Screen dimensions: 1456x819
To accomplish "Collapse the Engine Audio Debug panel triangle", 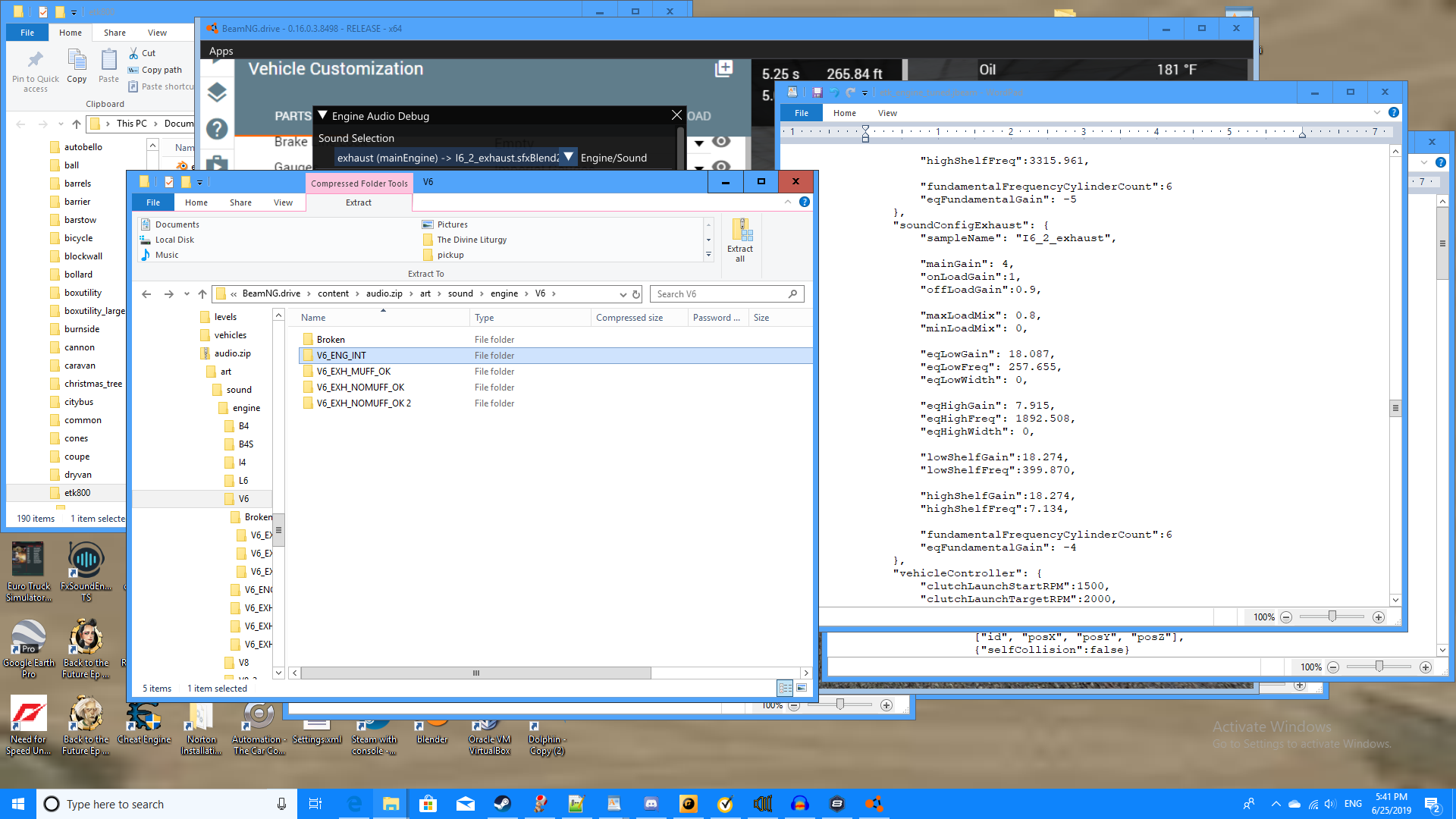I will (x=322, y=115).
